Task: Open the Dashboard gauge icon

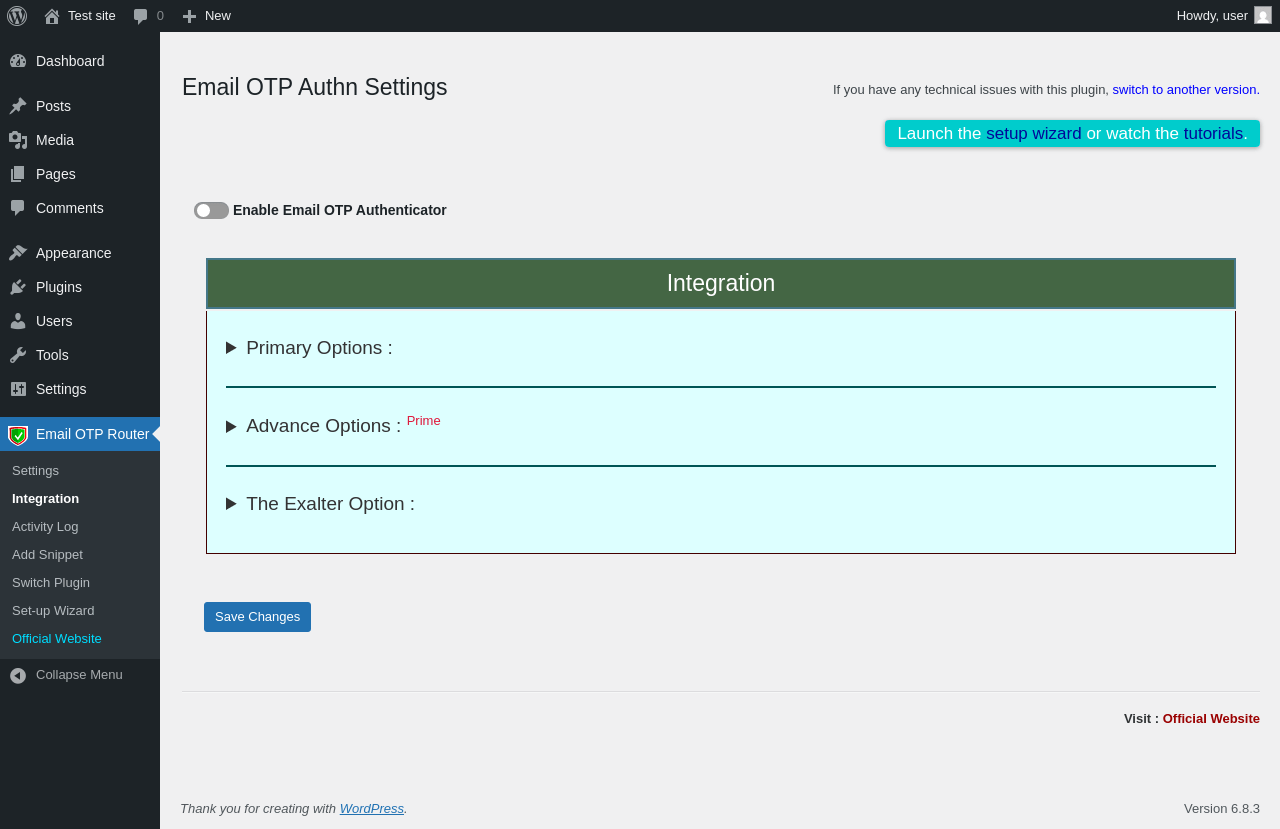Action: tap(18, 61)
